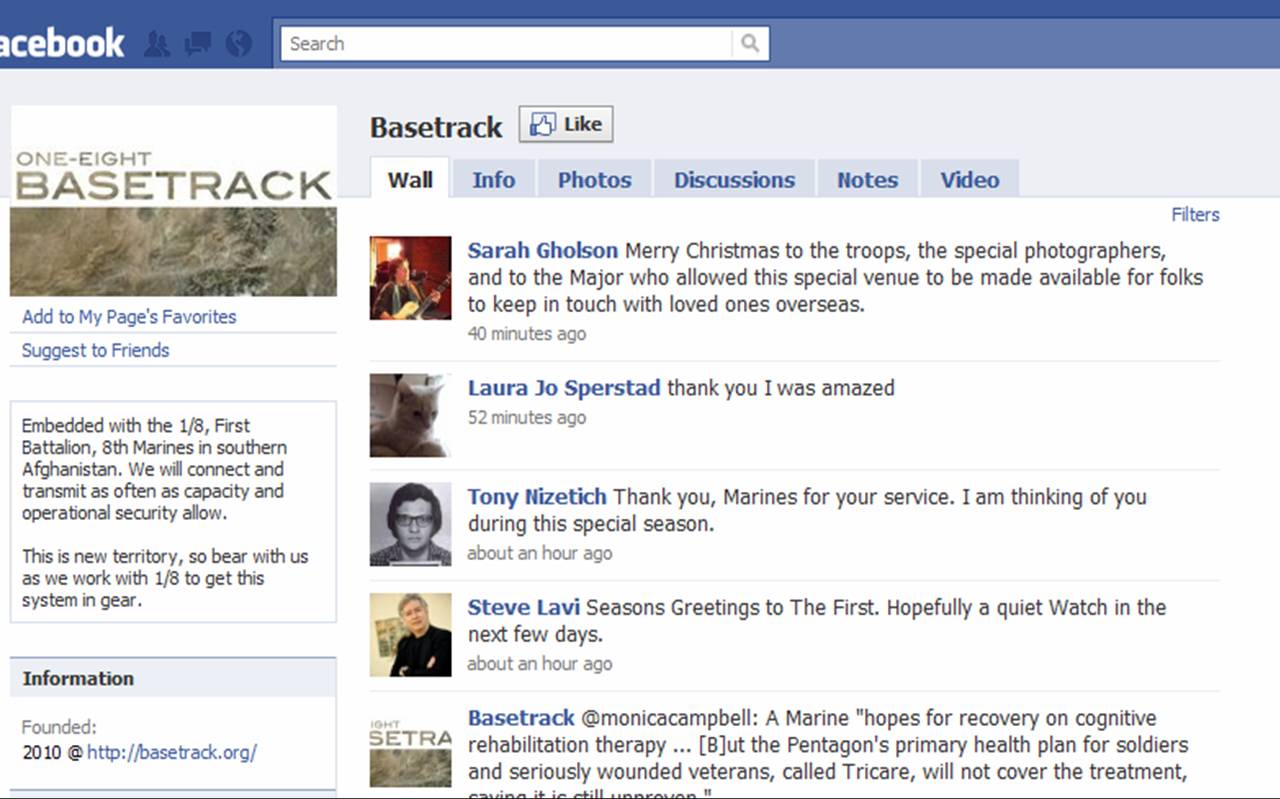Viewport: 1280px width, 799px height.
Task: Expand the Filters option
Action: point(1195,214)
